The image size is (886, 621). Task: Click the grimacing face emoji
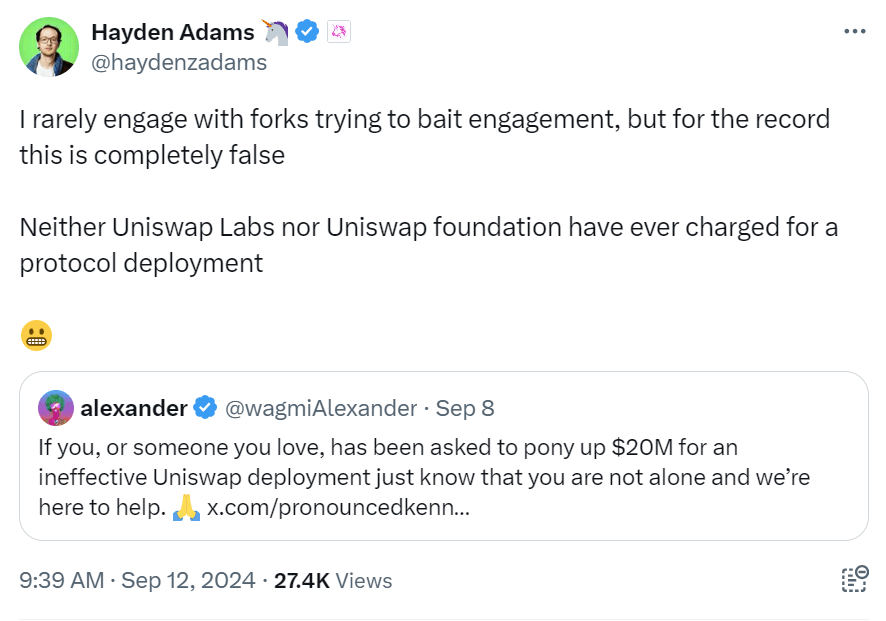(35, 337)
